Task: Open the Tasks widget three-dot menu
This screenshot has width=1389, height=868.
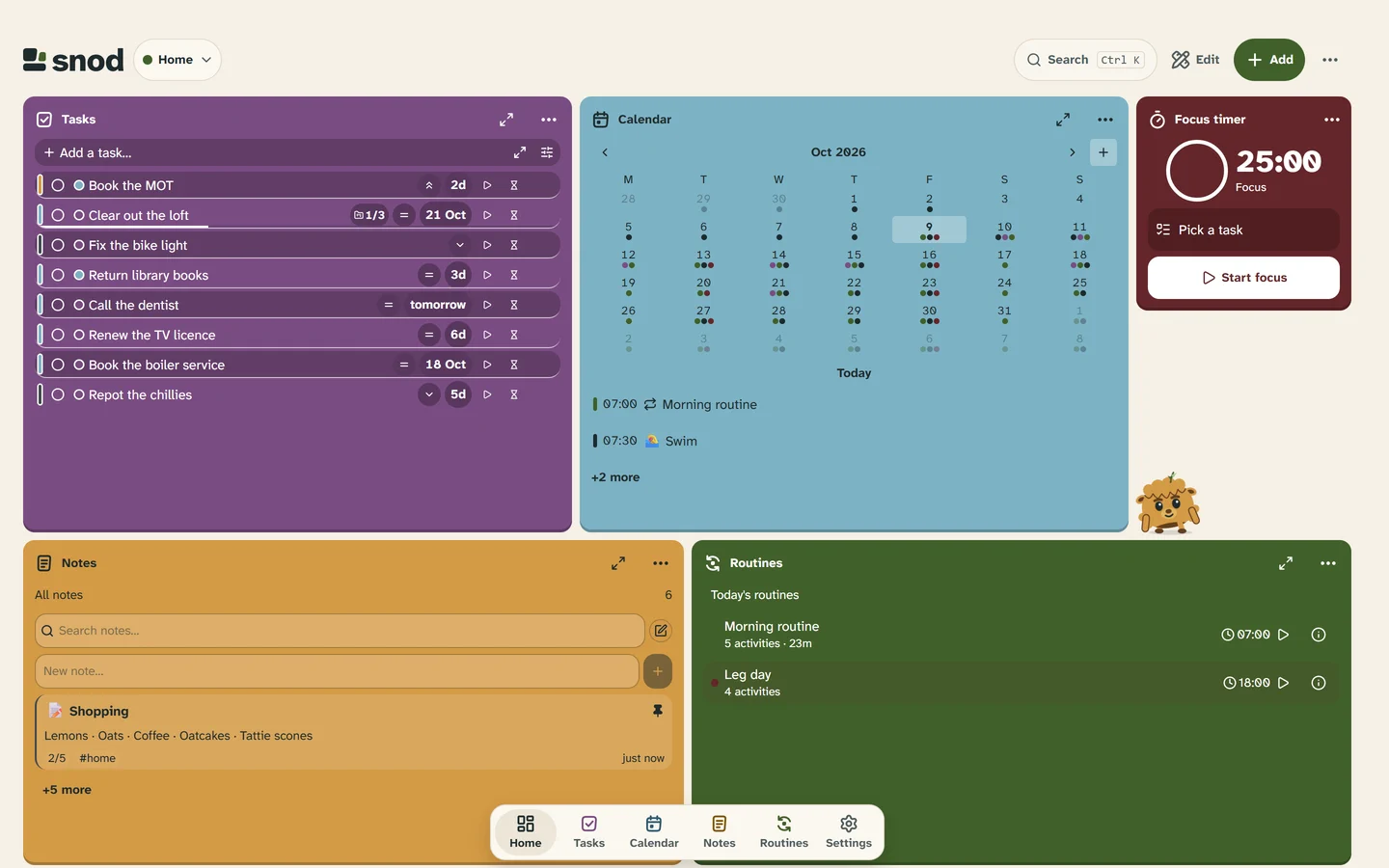Action: coord(549,120)
